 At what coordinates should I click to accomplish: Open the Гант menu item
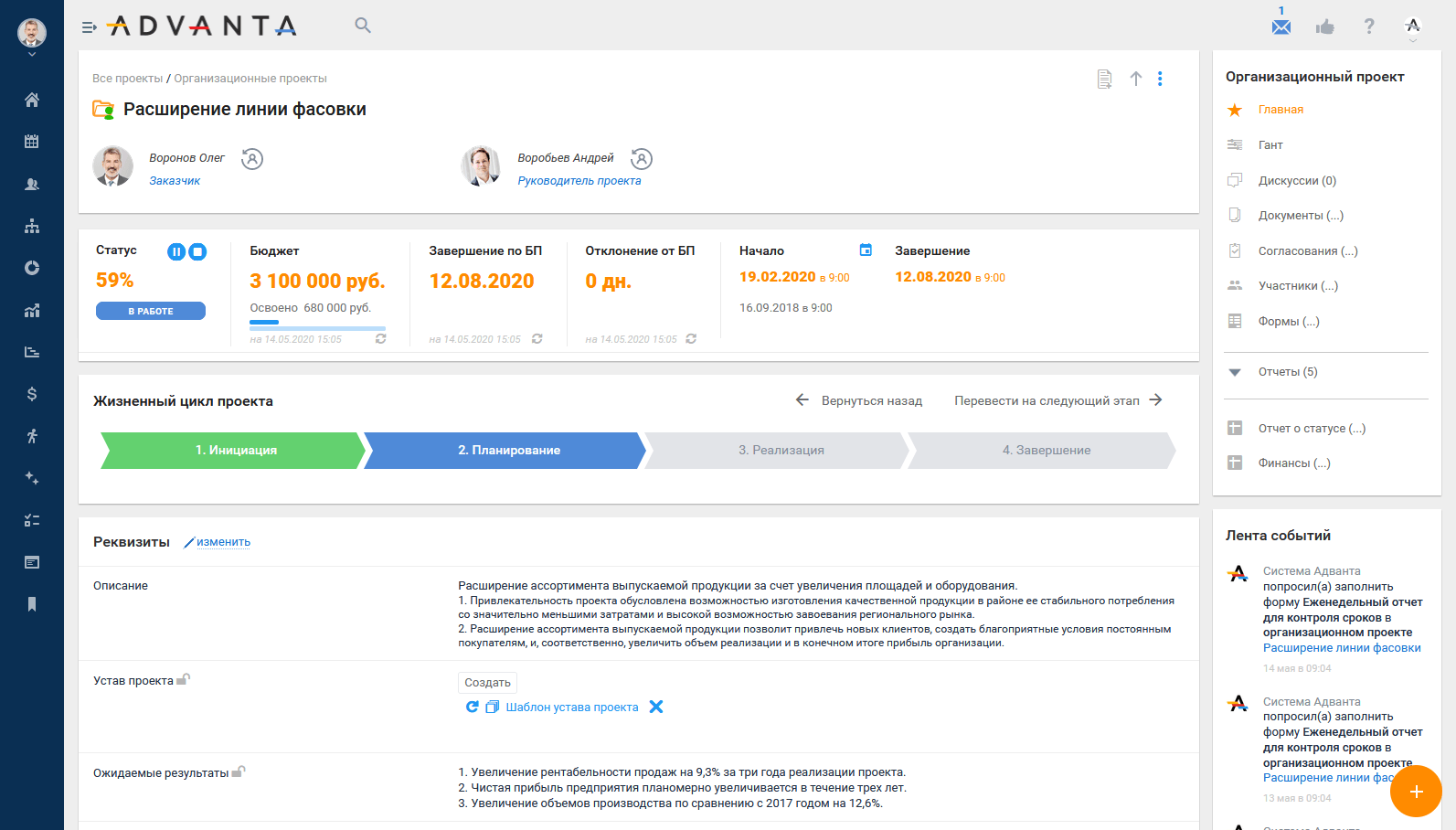point(1270,144)
